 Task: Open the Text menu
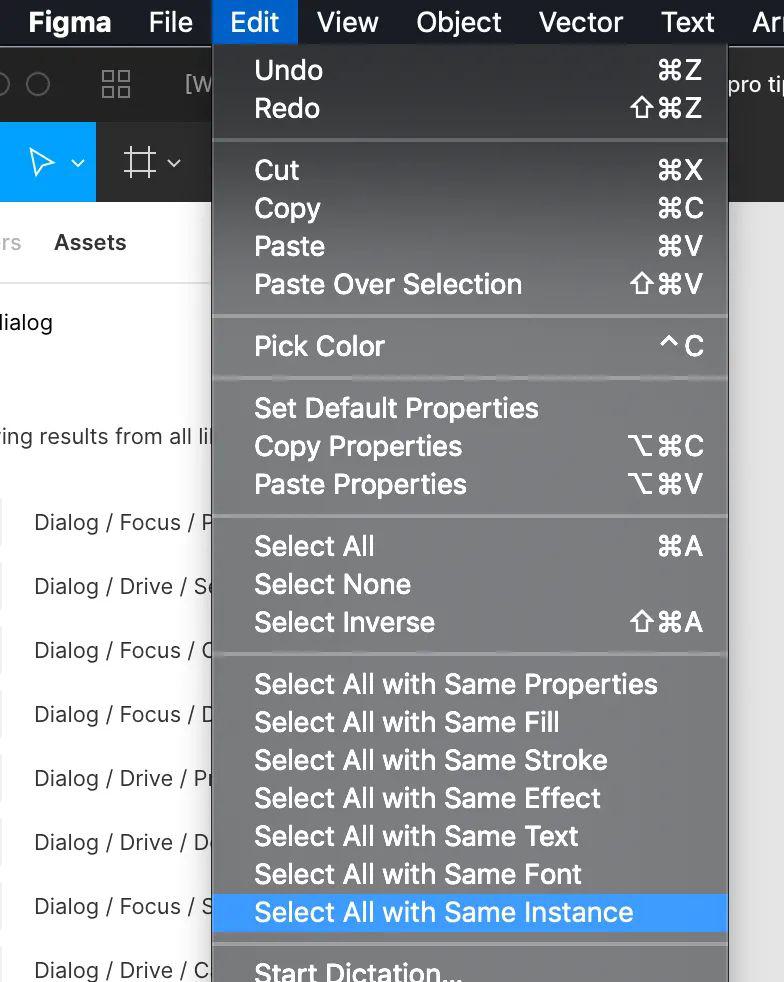pyautogui.click(x=688, y=23)
